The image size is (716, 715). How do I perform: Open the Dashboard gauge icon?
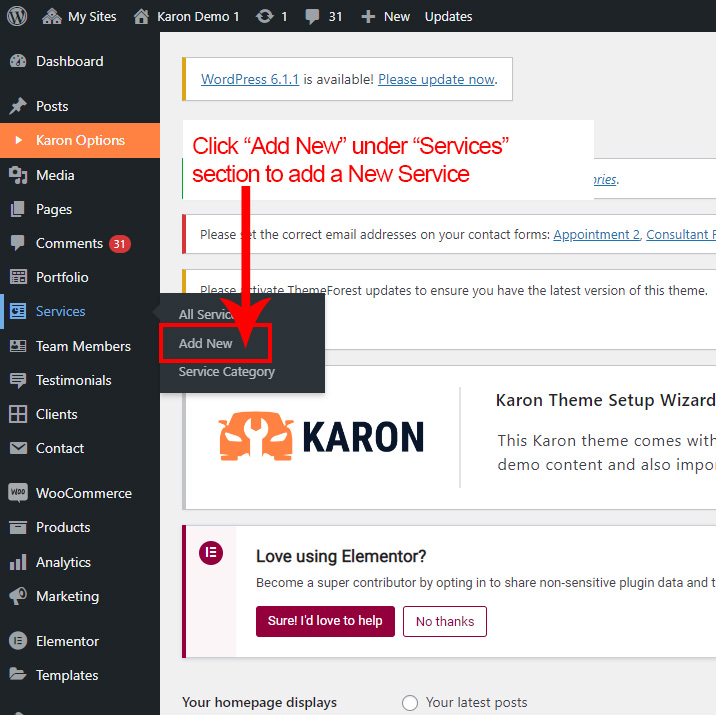(x=18, y=61)
